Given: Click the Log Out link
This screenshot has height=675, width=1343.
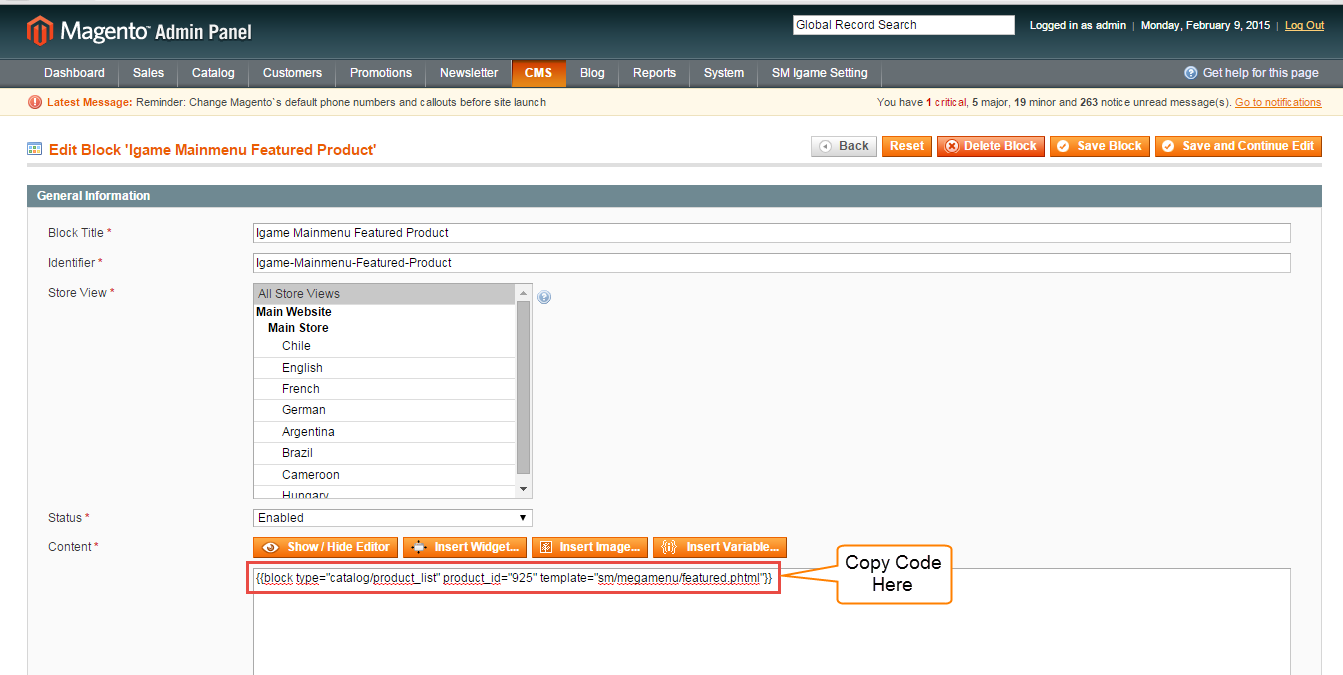Looking at the screenshot, I should [1304, 26].
